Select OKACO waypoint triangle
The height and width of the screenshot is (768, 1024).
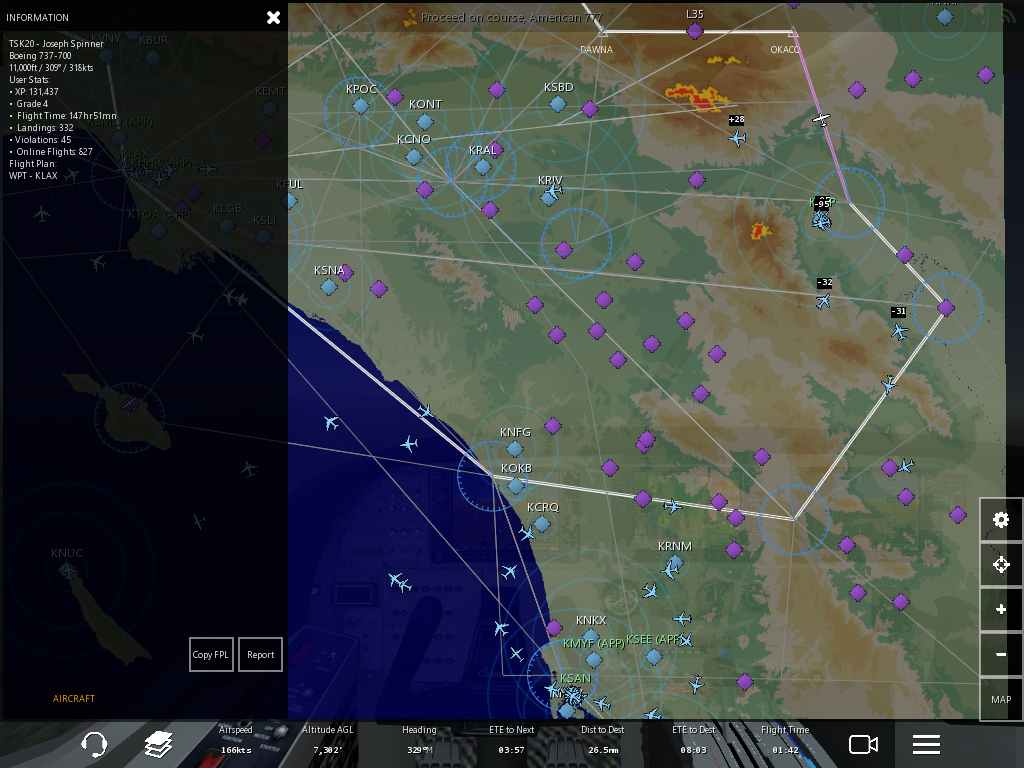pos(792,32)
